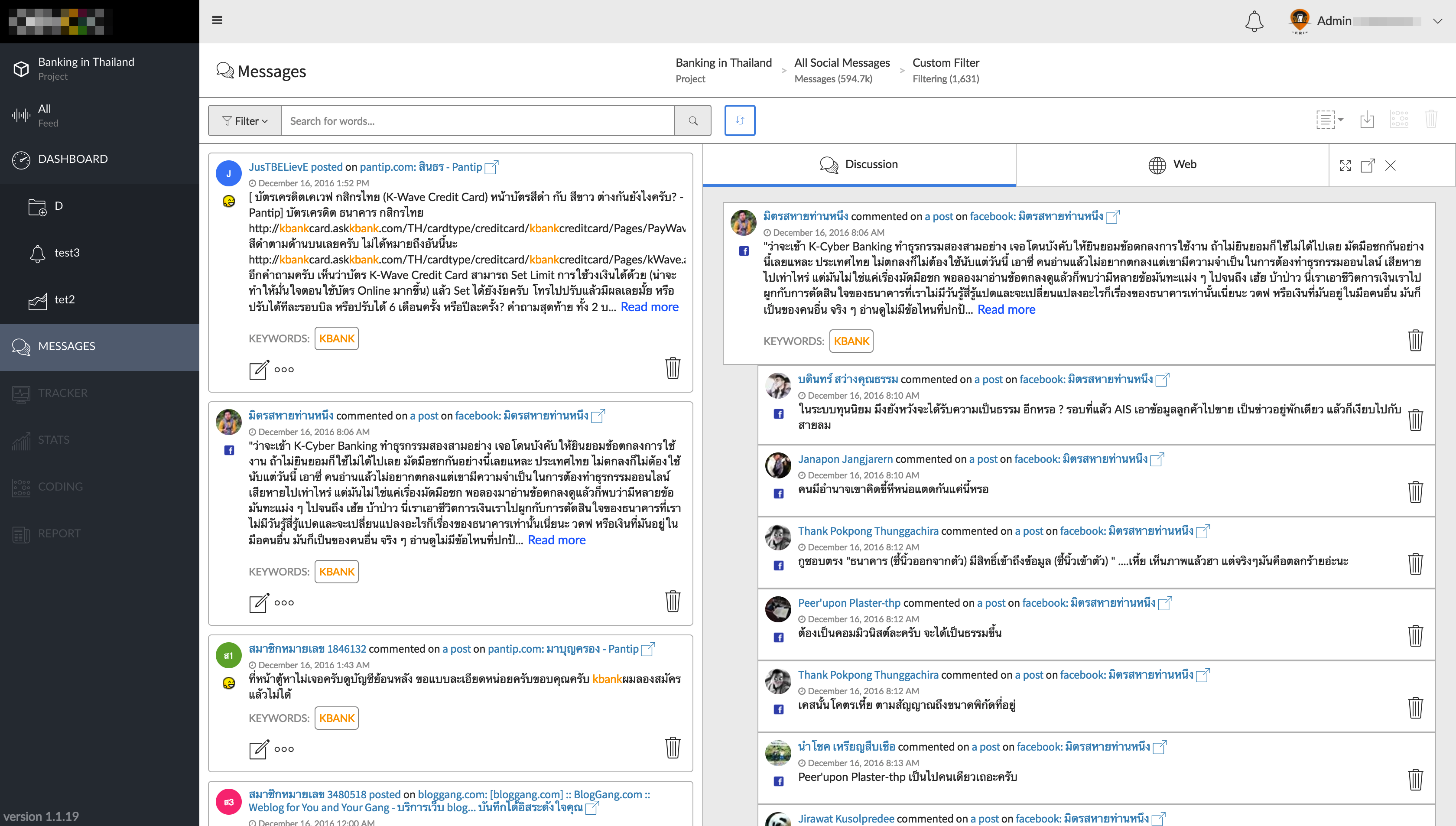Switch to the Web tab
Viewport: 1456px width, 826px height.
[1173, 165]
